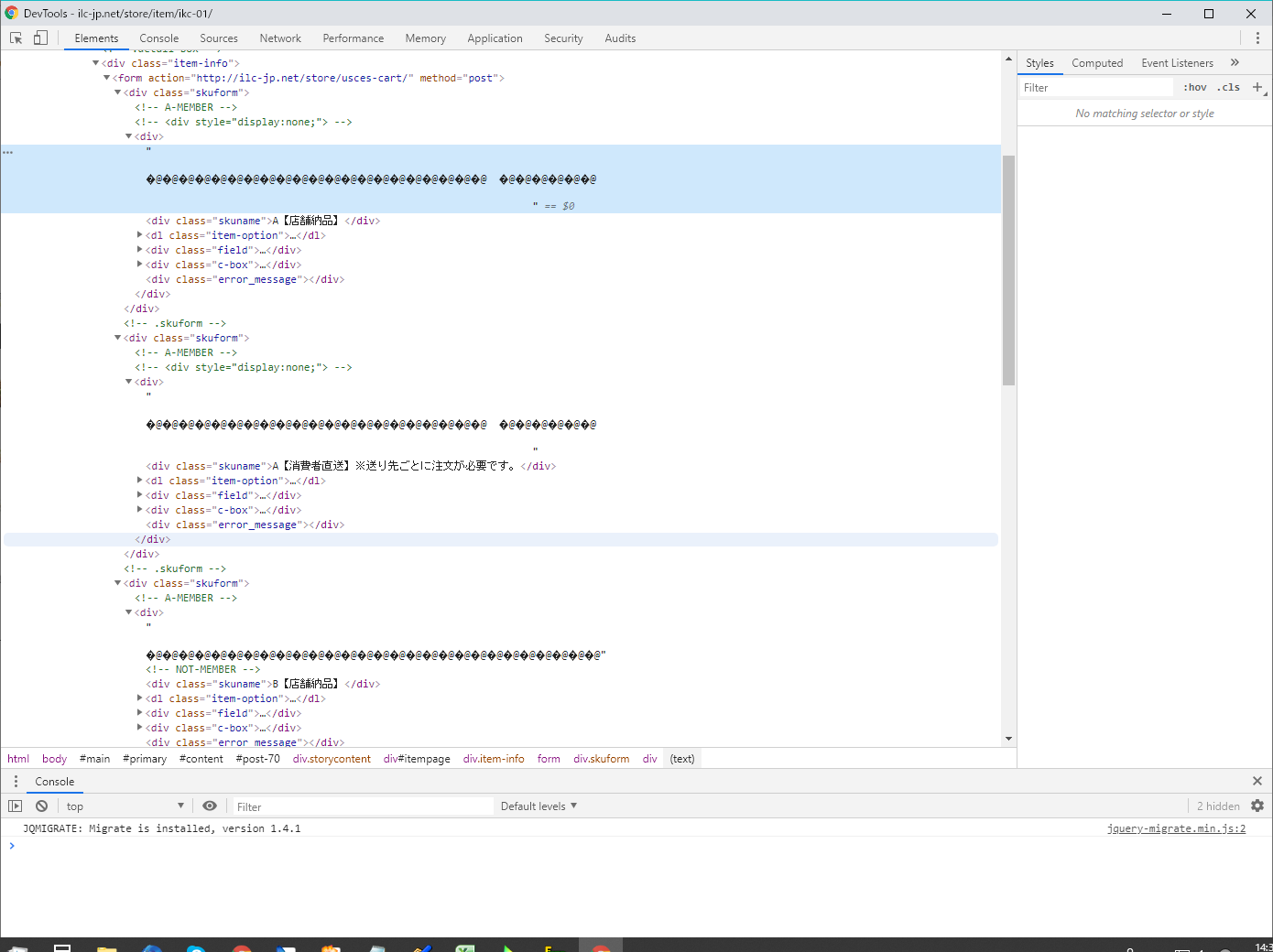Select the '<!-- NOT-MEMBER -->' comment line
This screenshot has width=1273, height=952.
tap(203, 669)
